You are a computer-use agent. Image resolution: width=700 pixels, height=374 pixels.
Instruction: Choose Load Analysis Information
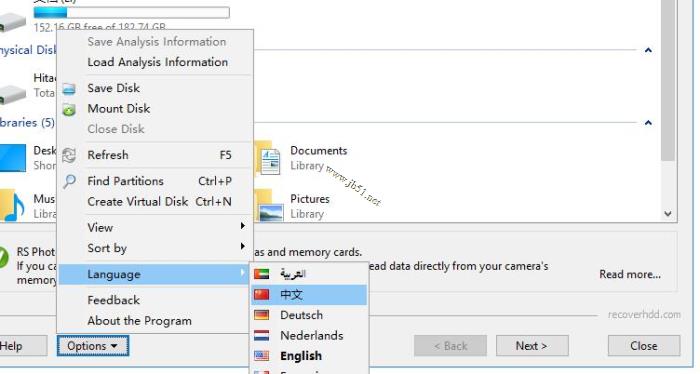point(158,62)
